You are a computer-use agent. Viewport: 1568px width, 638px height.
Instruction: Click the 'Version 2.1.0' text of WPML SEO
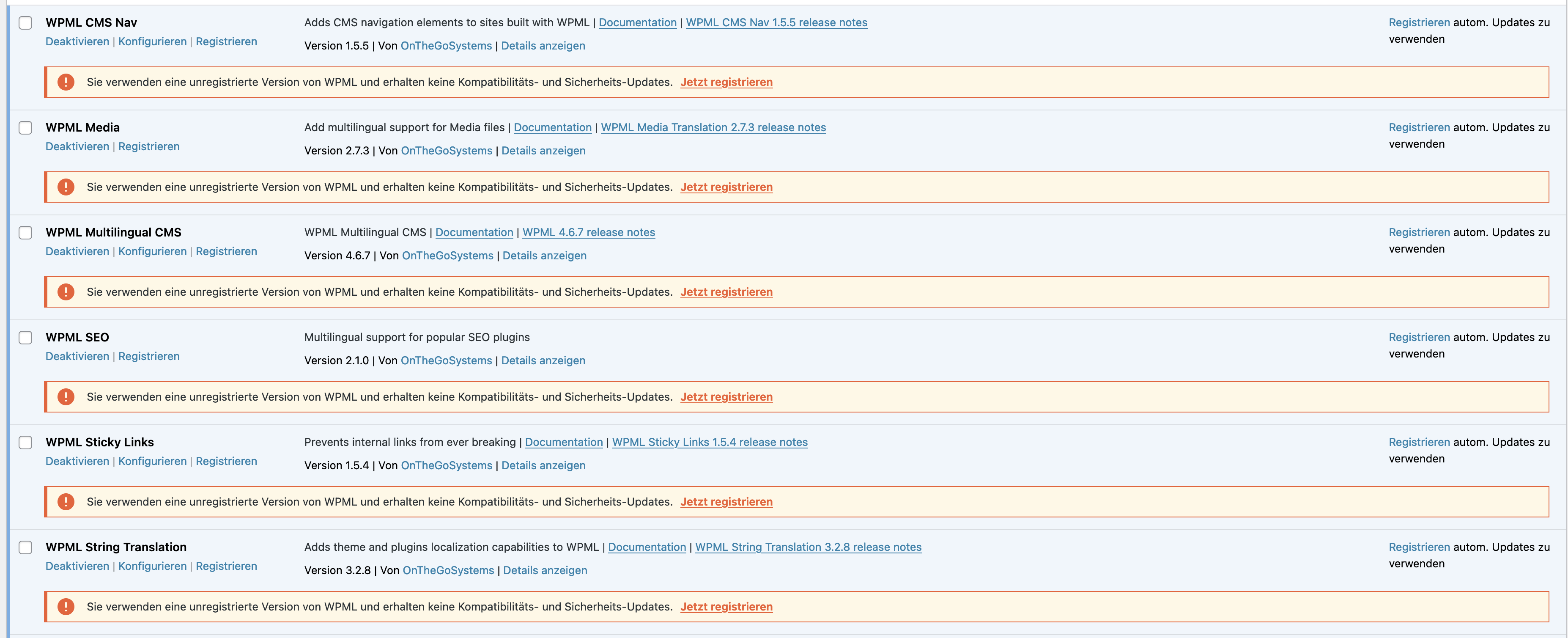click(337, 360)
